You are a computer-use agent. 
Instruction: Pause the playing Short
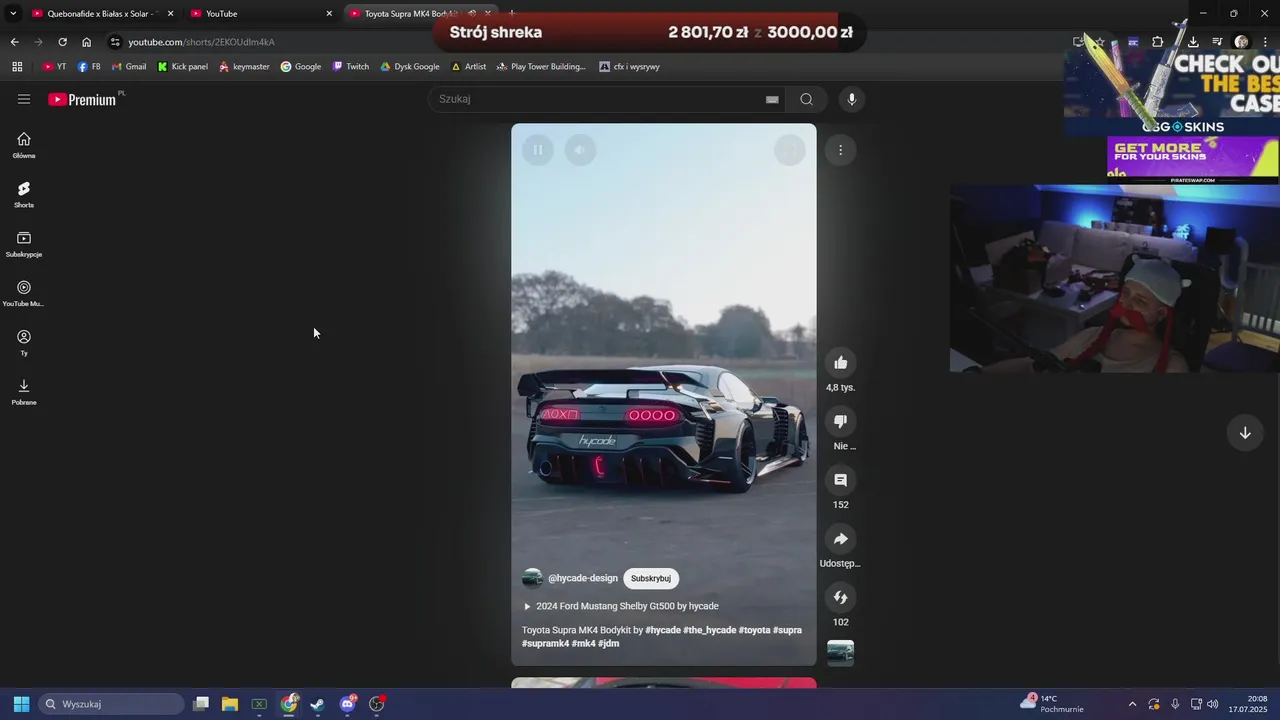(537, 150)
